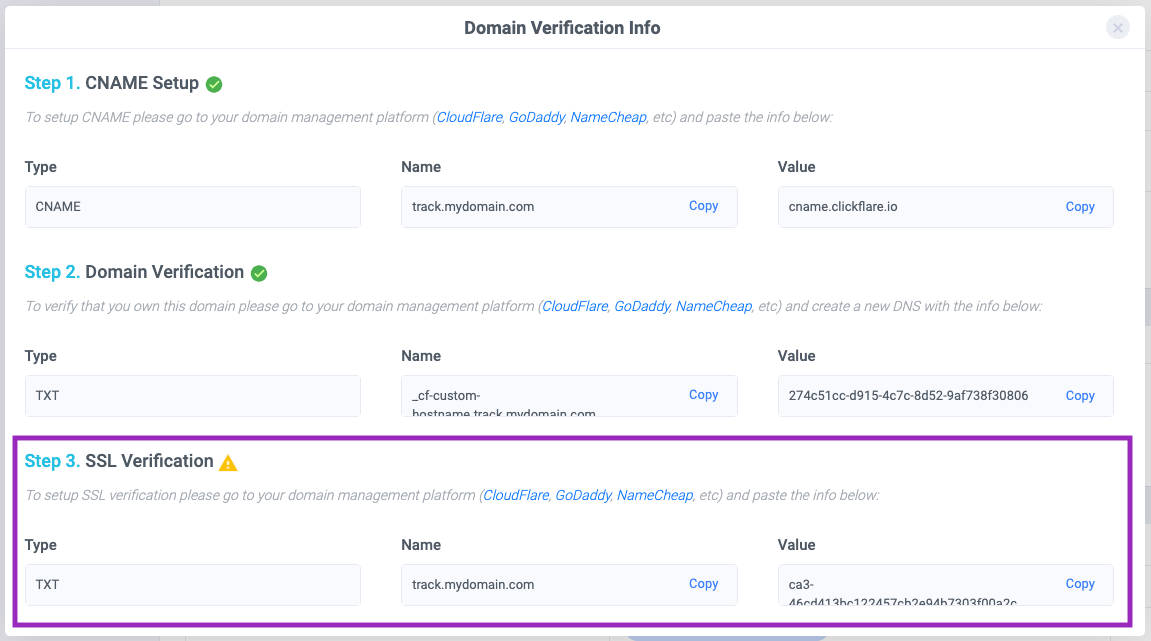1151x641 pixels.
Task: Select the _cf-custom- name text in Step 2
Action: (446, 396)
